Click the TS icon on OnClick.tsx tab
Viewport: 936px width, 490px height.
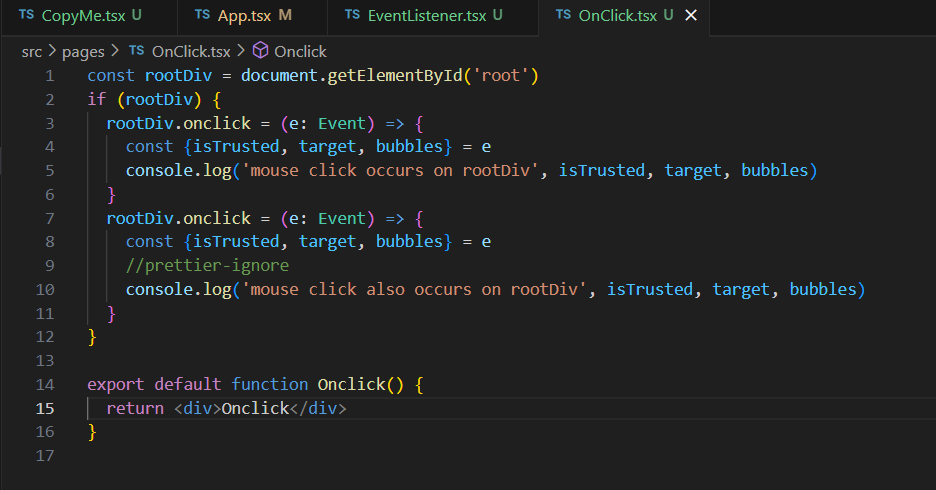coord(563,15)
